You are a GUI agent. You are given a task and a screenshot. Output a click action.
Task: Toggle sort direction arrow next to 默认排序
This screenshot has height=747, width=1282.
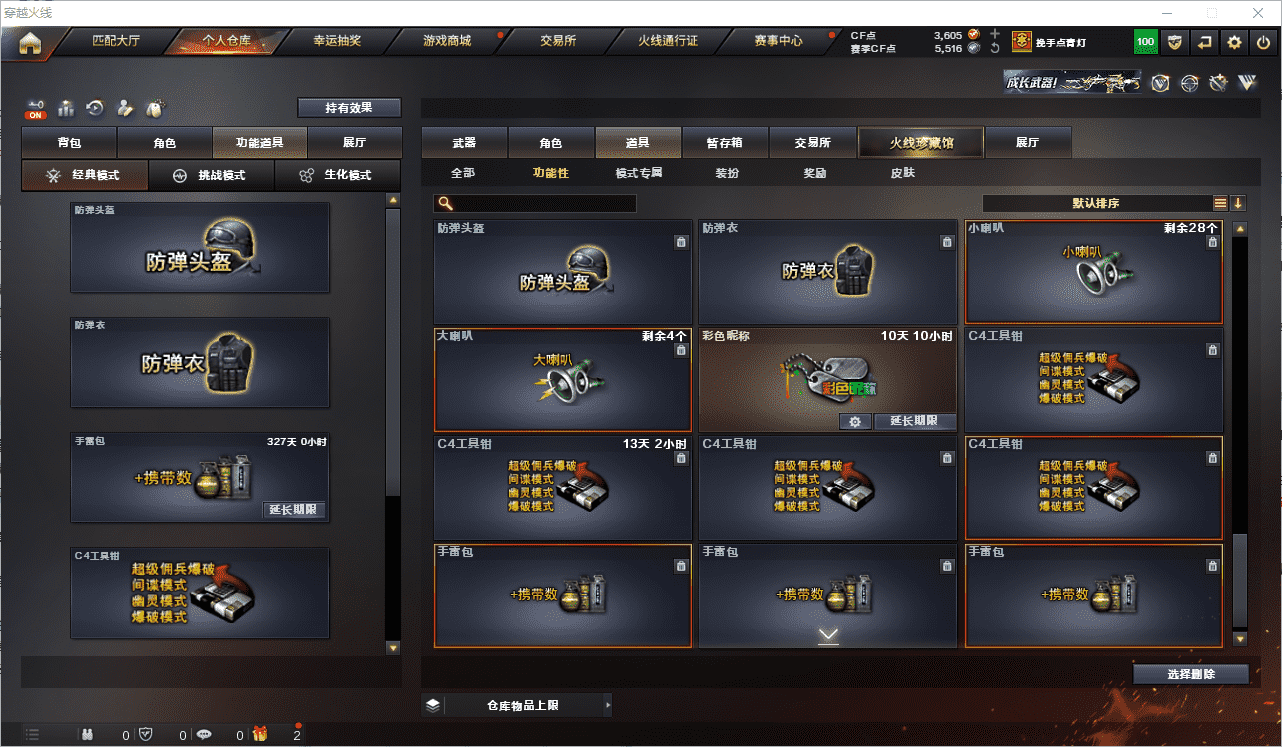tap(1238, 203)
